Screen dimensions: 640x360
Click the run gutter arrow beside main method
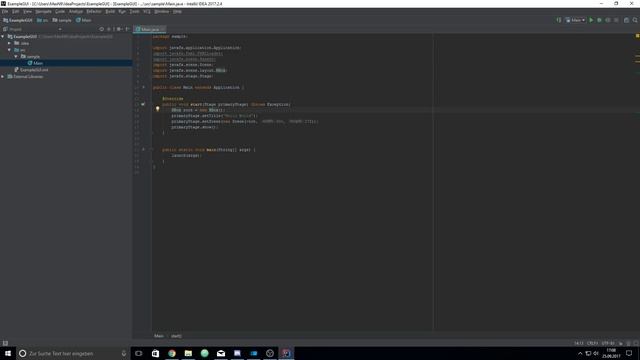(x=143, y=149)
